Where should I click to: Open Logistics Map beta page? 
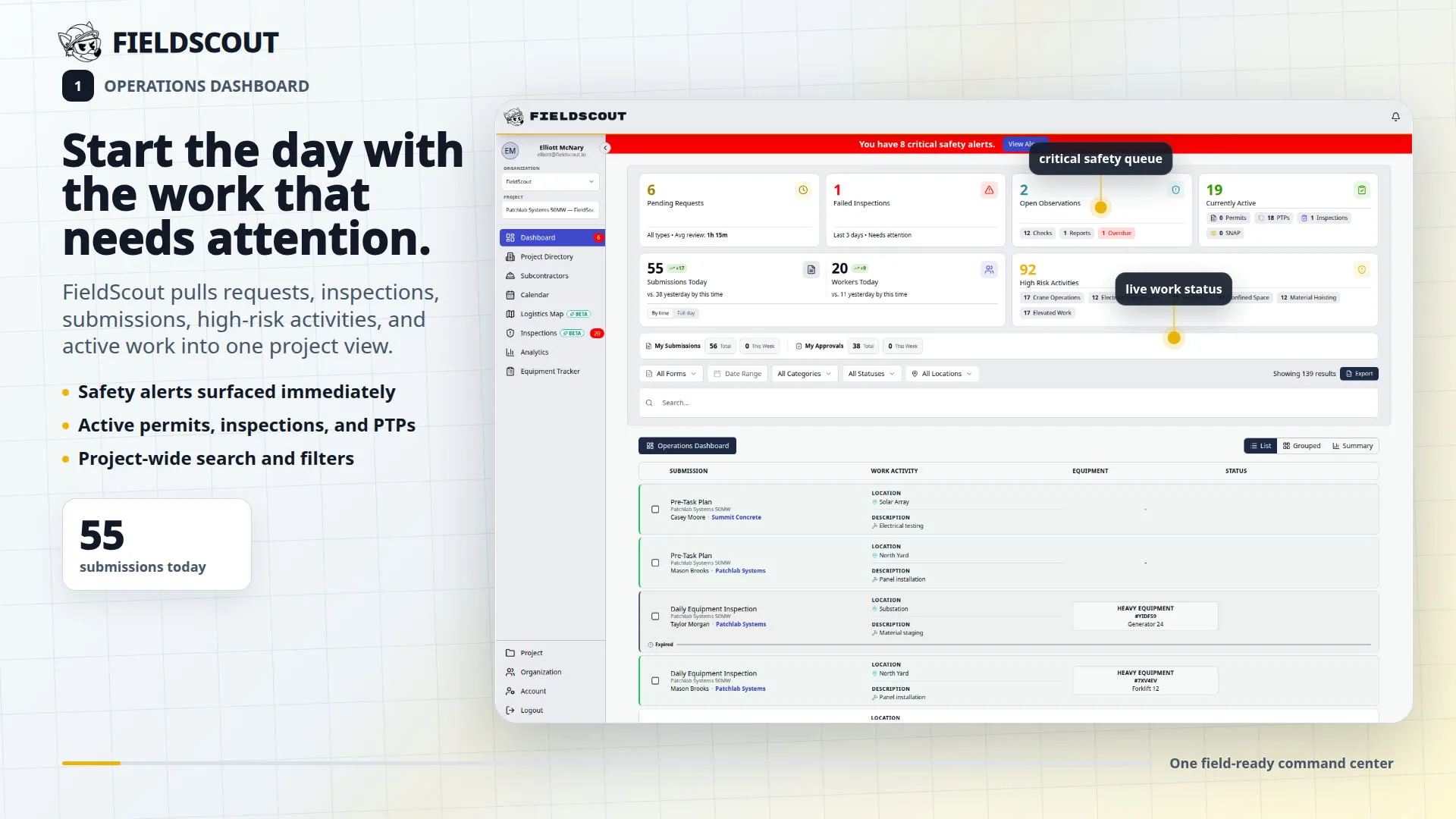(x=552, y=314)
